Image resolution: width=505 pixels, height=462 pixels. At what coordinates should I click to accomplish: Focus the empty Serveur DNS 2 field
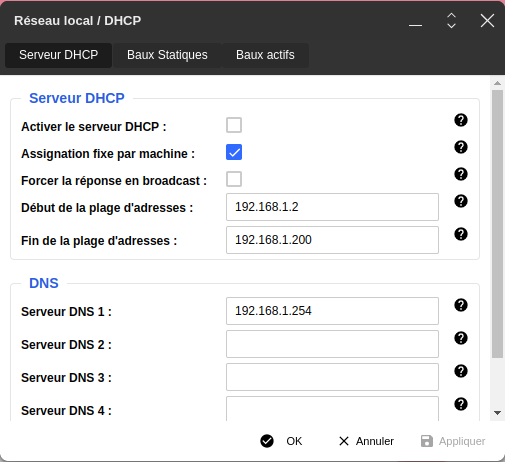click(x=332, y=344)
